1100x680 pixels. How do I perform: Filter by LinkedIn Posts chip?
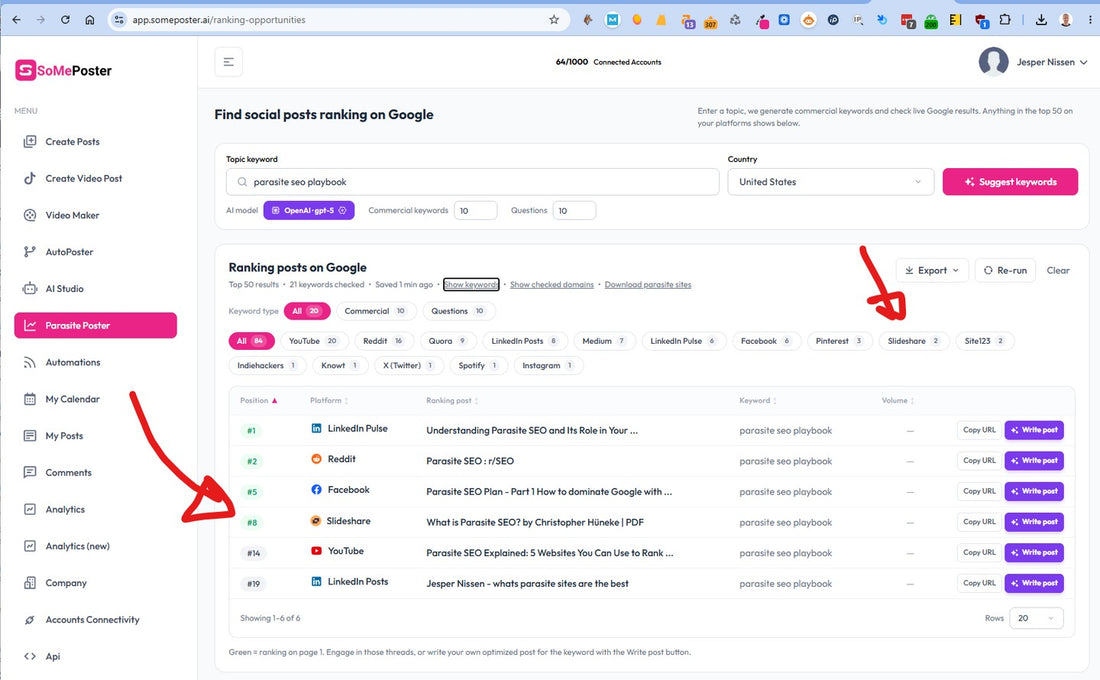[x=524, y=341]
